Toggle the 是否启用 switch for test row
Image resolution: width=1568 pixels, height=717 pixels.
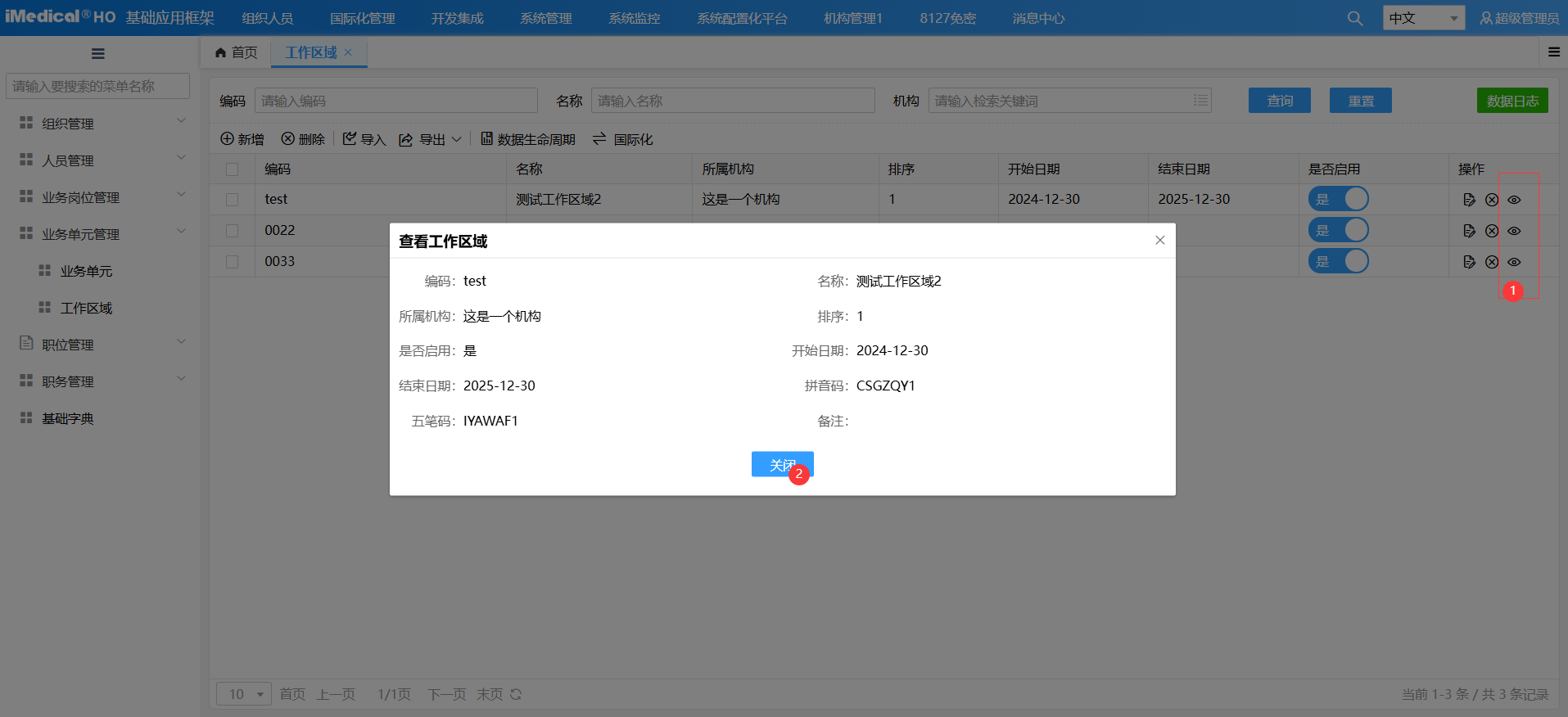click(x=1338, y=199)
